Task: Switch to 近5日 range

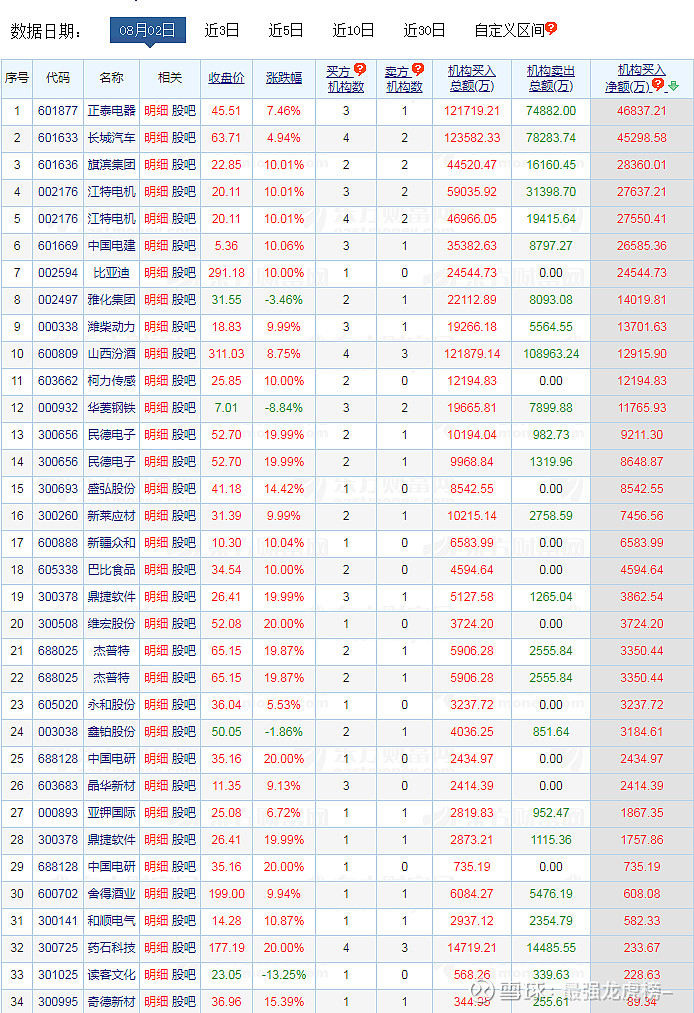Action: click(286, 30)
